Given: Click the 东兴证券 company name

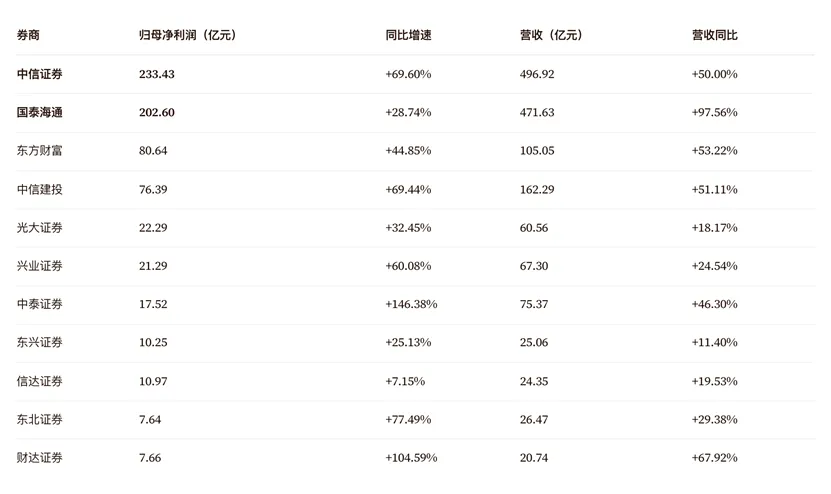Looking at the screenshot, I should 40,342.
